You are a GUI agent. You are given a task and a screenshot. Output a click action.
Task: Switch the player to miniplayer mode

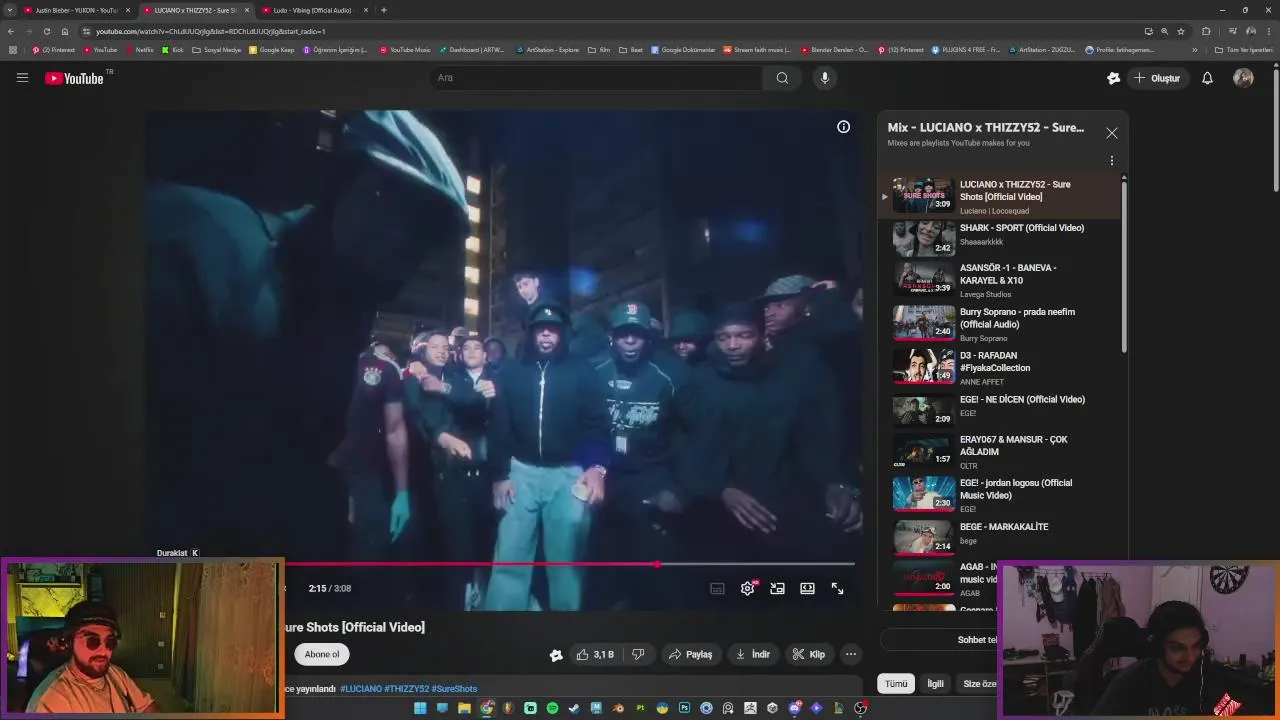(x=777, y=588)
